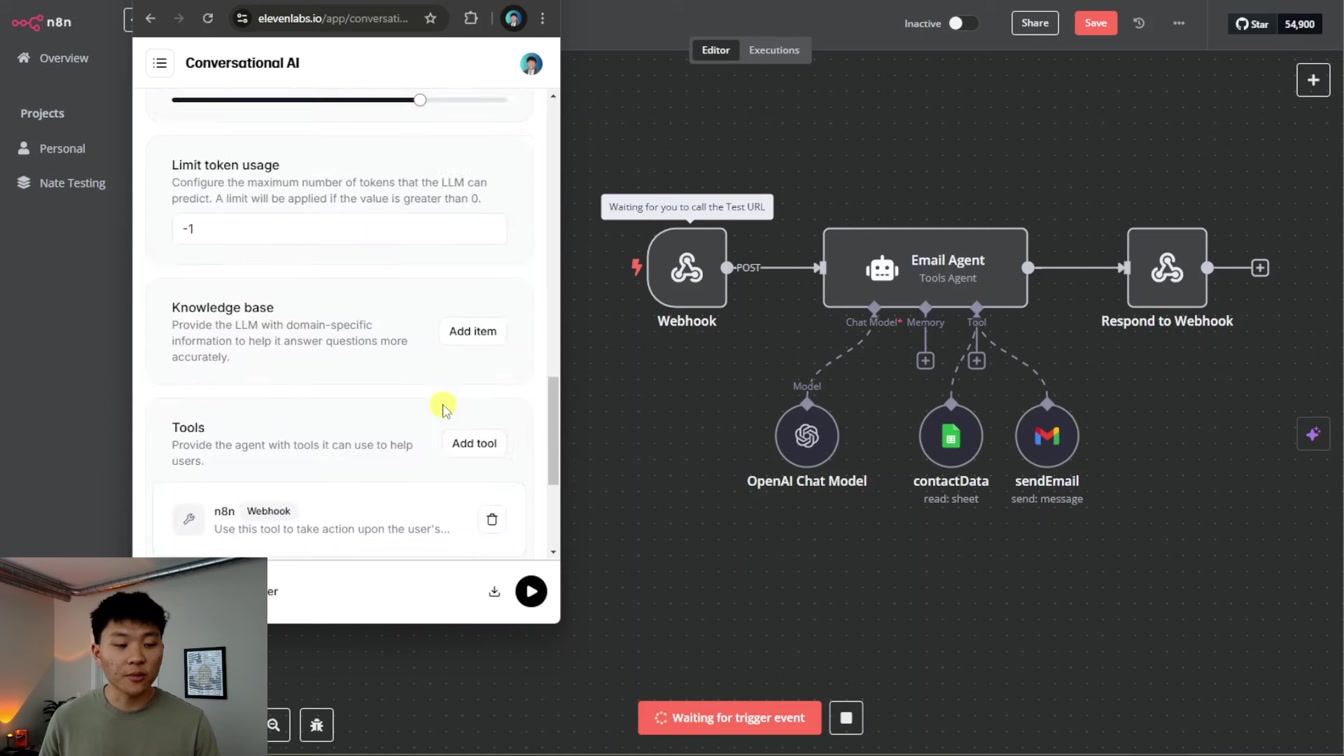Click the bug debug icon on canvas

point(317,725)
